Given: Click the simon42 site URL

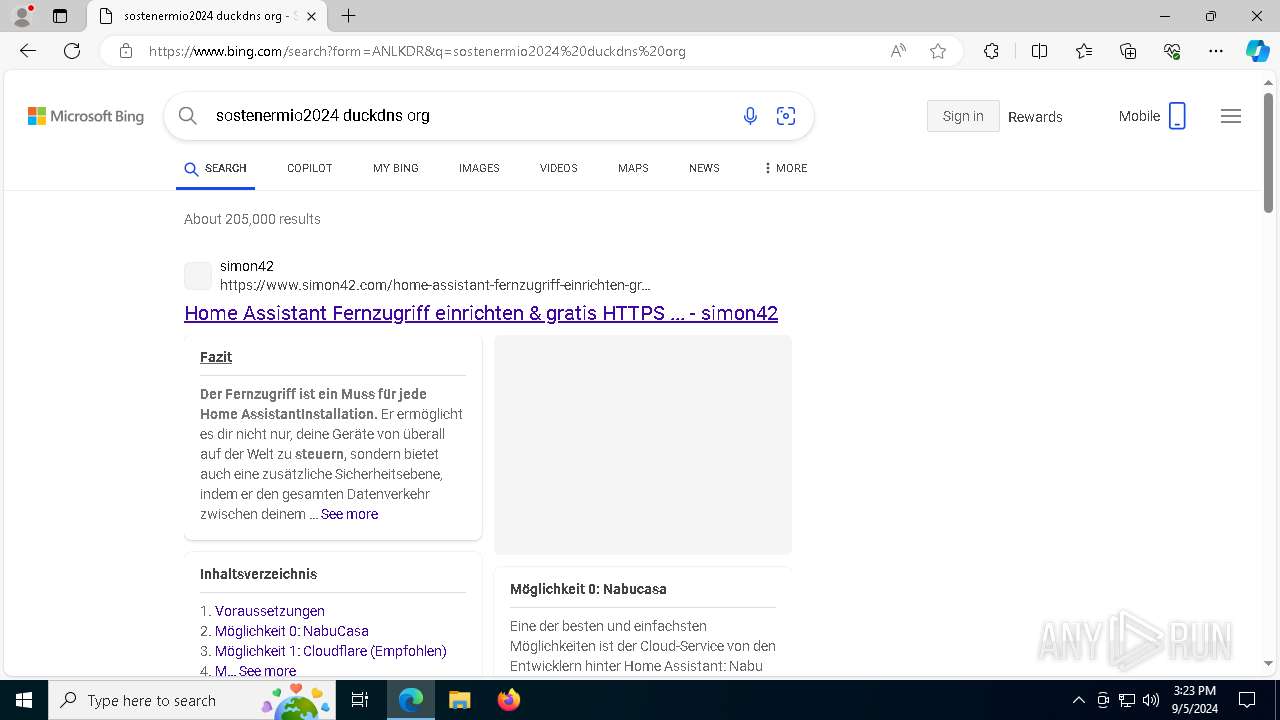Looking at the screenshot, I should pyautogui.click(x=435, y=285).
